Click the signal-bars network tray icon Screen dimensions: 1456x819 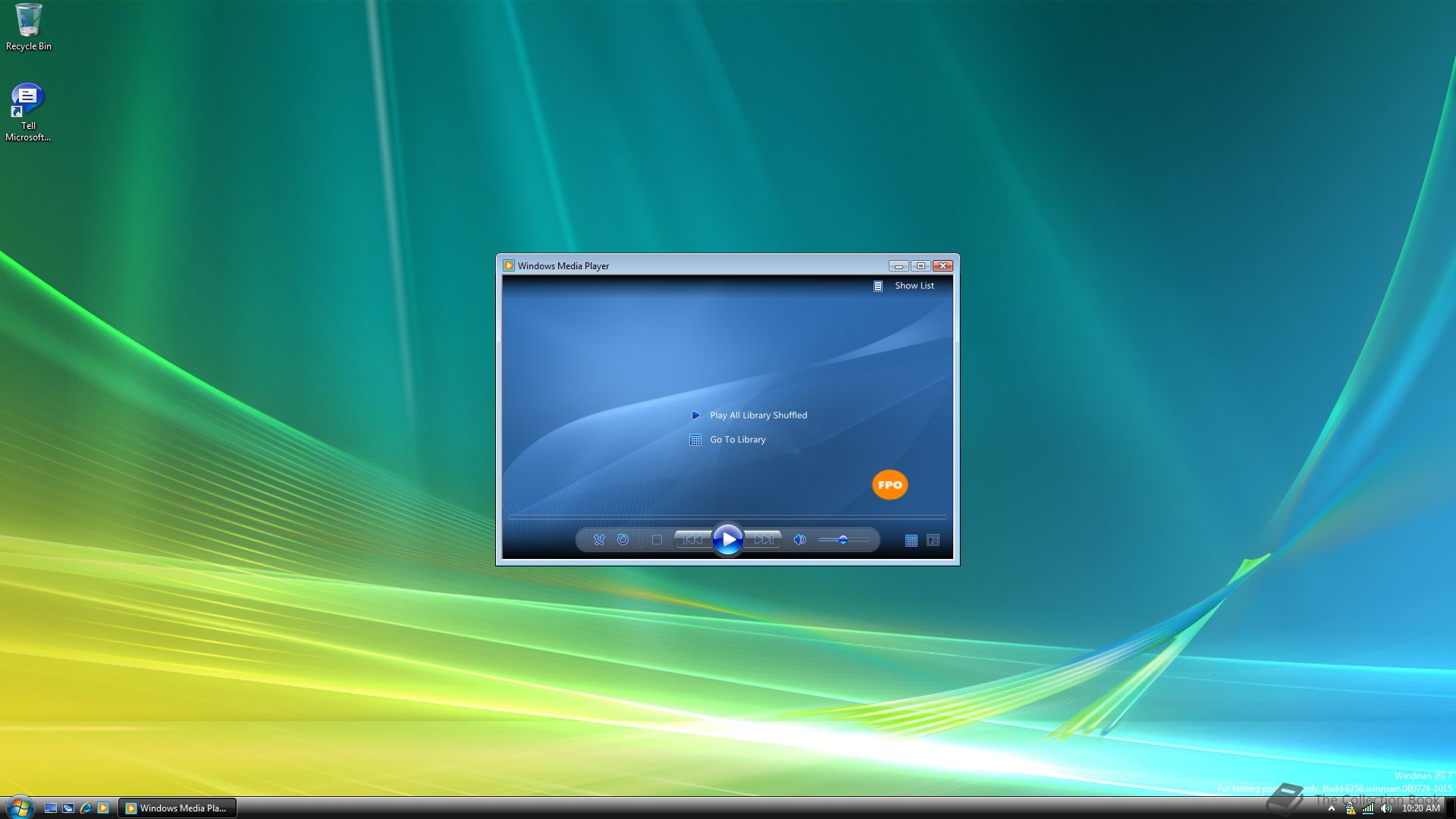coord(1368,808)
